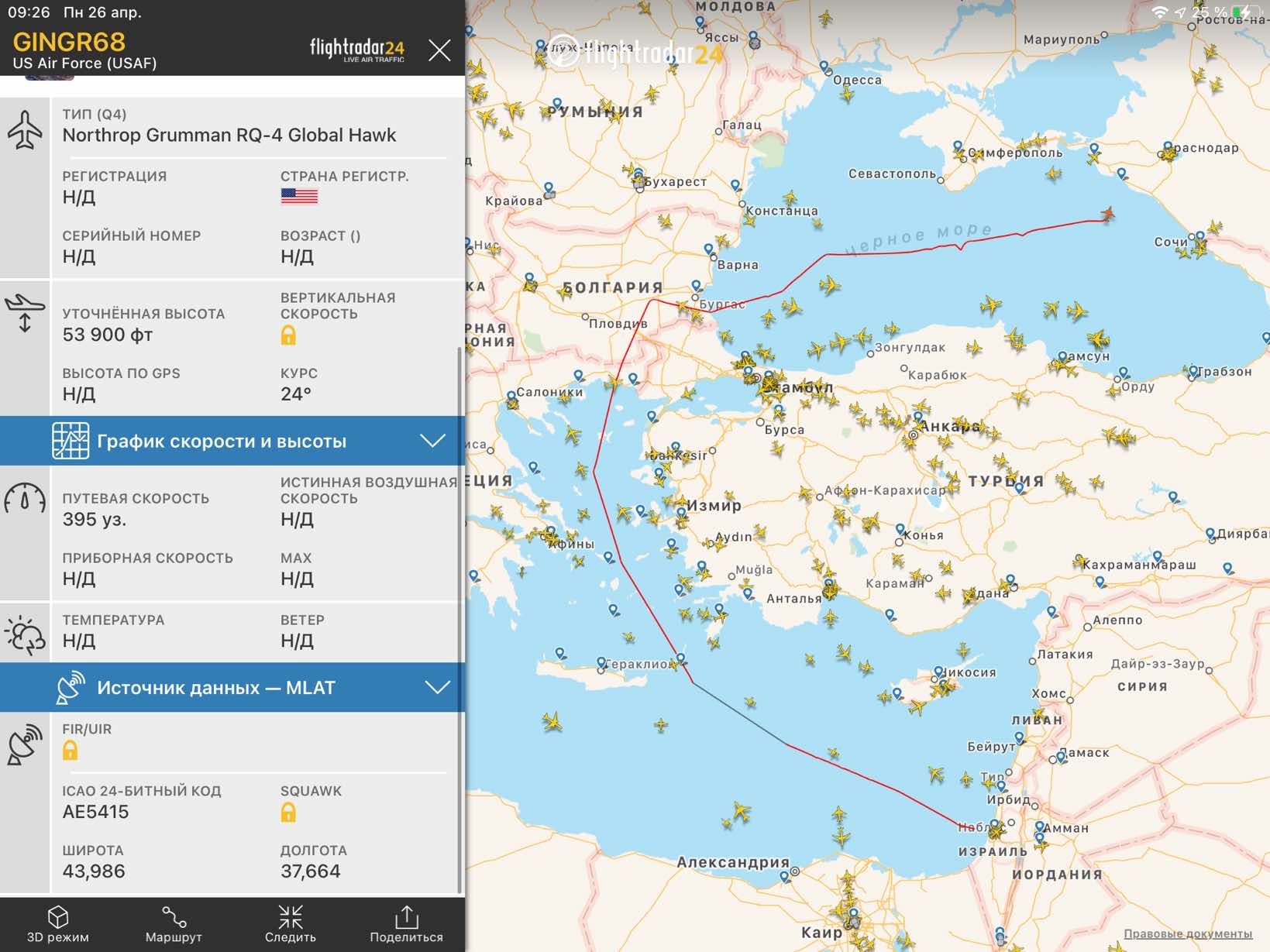Expand График скорости и высоты section

232,441
